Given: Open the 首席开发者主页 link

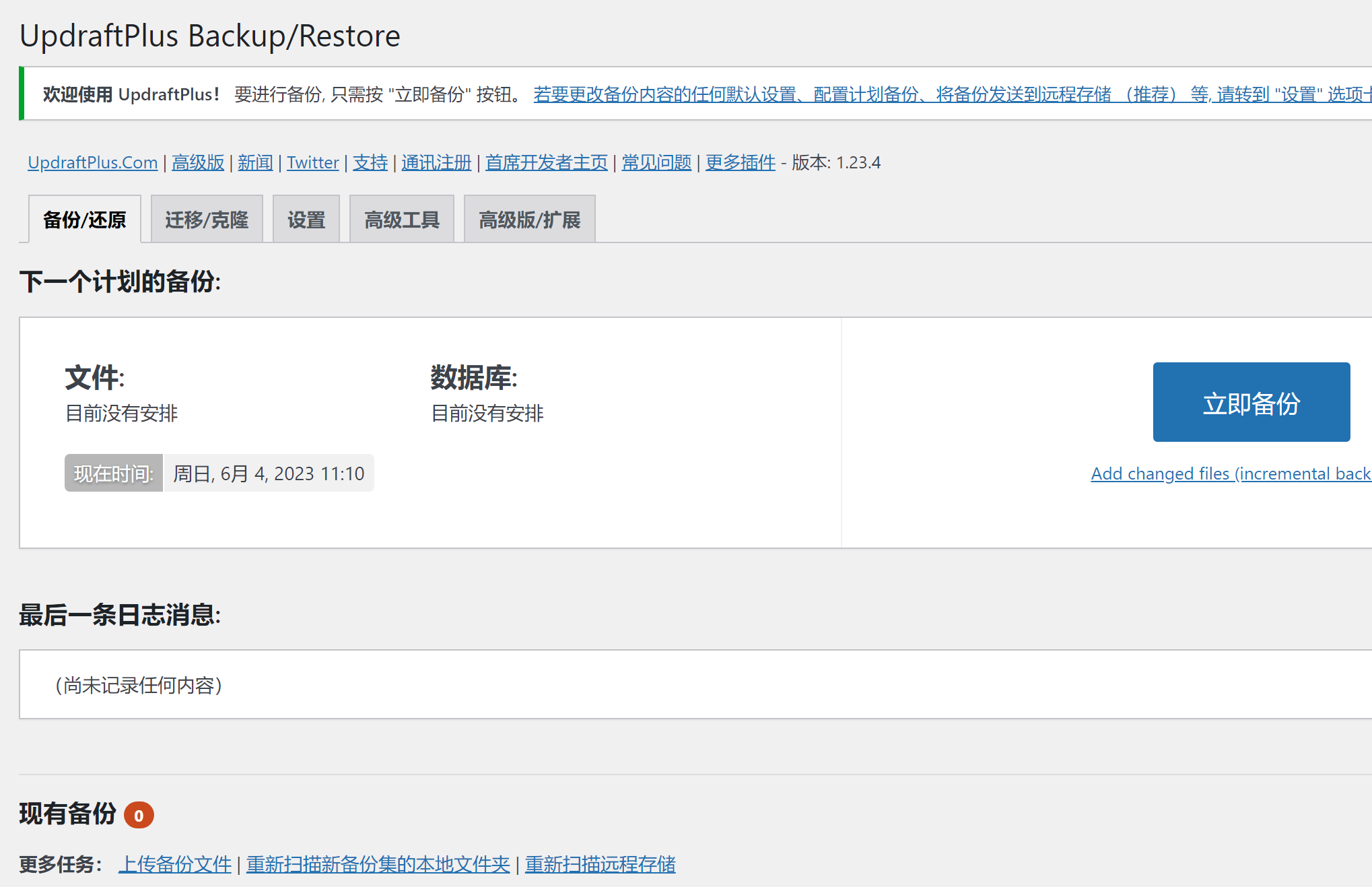Looking at the screenshot, I should point(547,162).
